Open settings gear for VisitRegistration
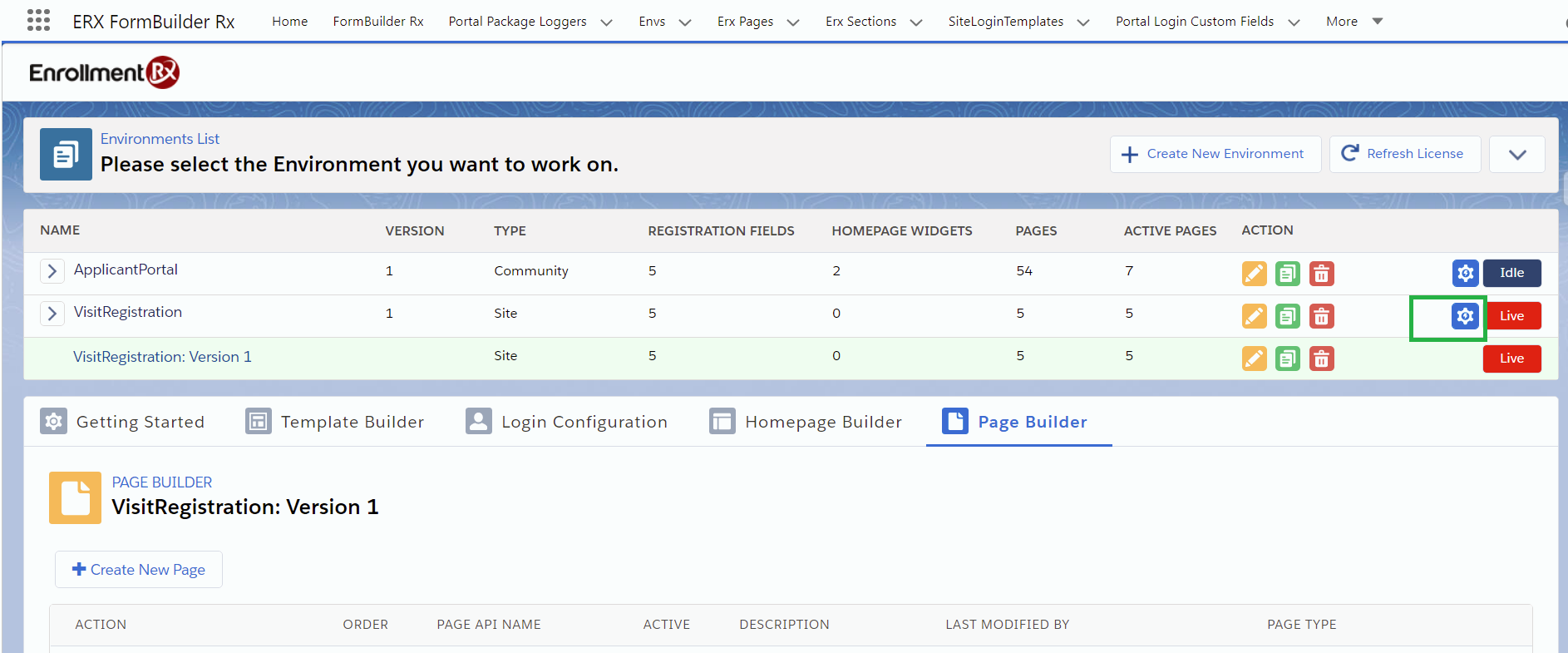This screenshot has height=653, width=1568. coord(1465,316)
